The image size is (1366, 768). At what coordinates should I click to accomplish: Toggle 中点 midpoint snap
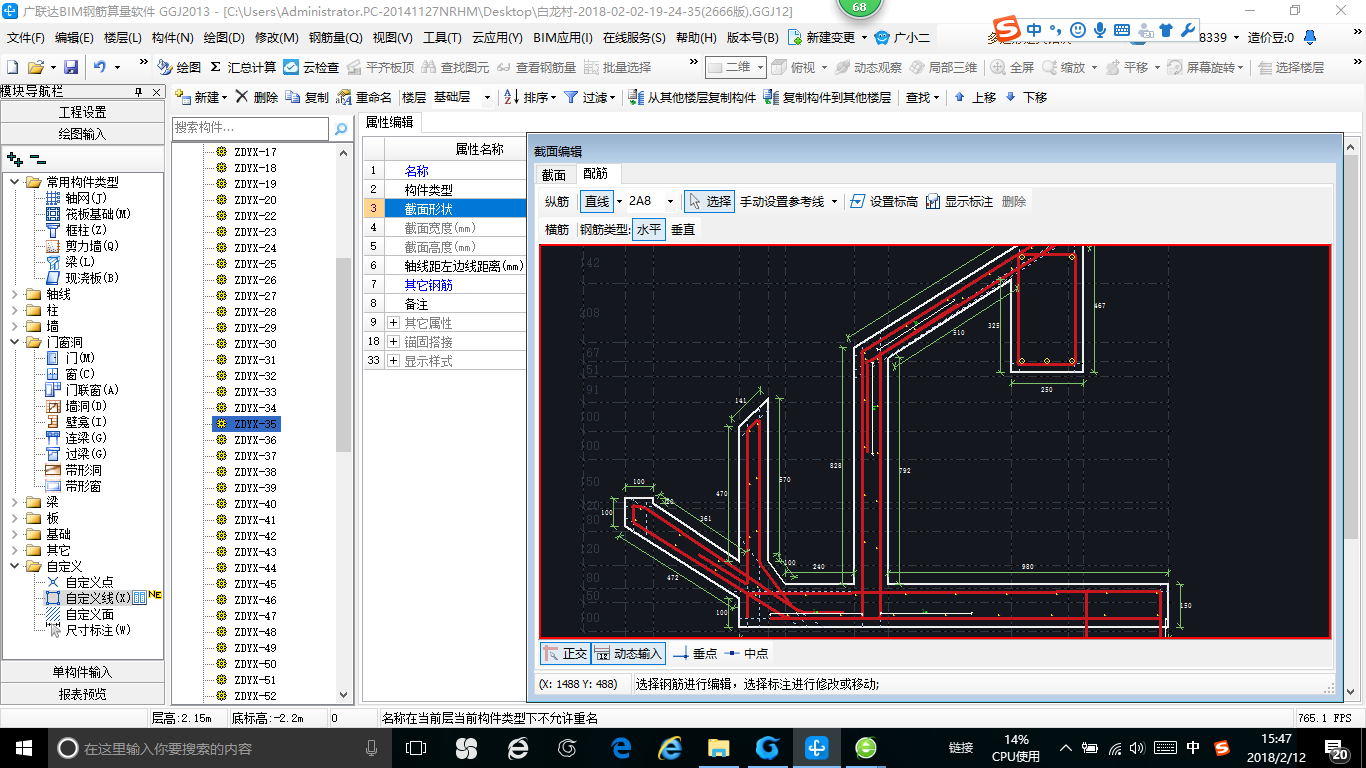point(746,653)
